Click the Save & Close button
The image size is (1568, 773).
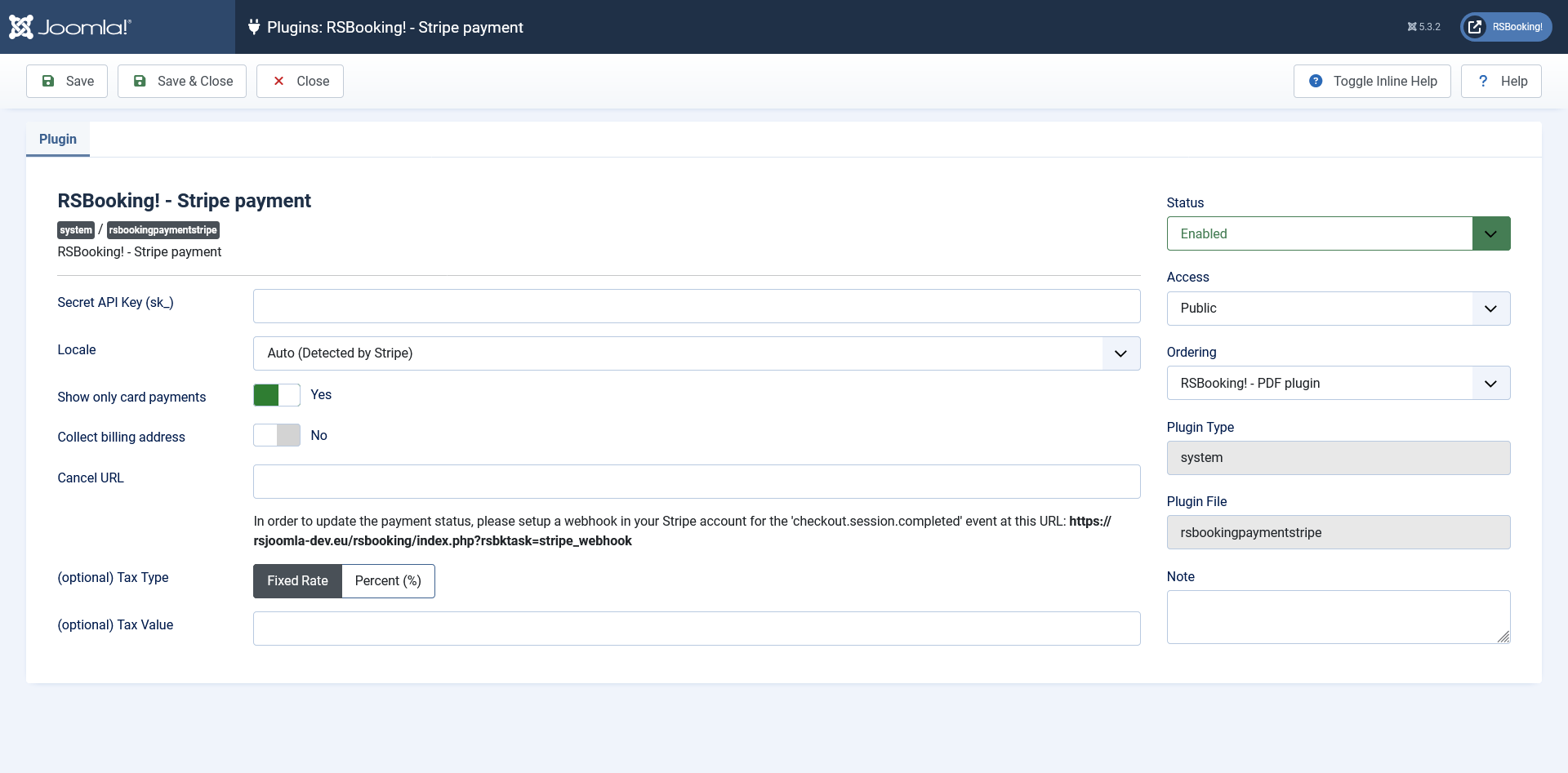pyautogui.click(x=182, y=81)
